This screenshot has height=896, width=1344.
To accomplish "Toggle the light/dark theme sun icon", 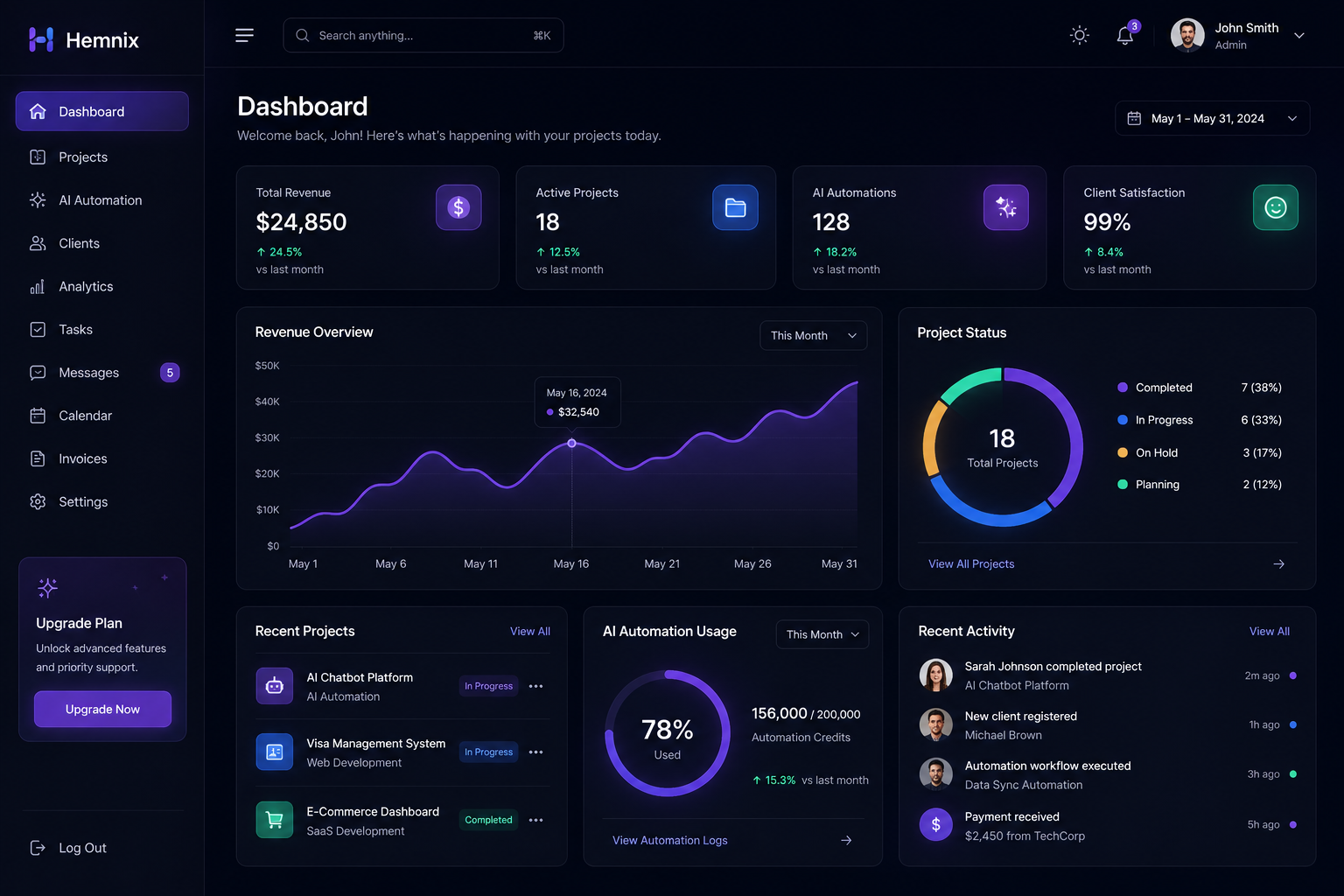I will coord(1080,35).
